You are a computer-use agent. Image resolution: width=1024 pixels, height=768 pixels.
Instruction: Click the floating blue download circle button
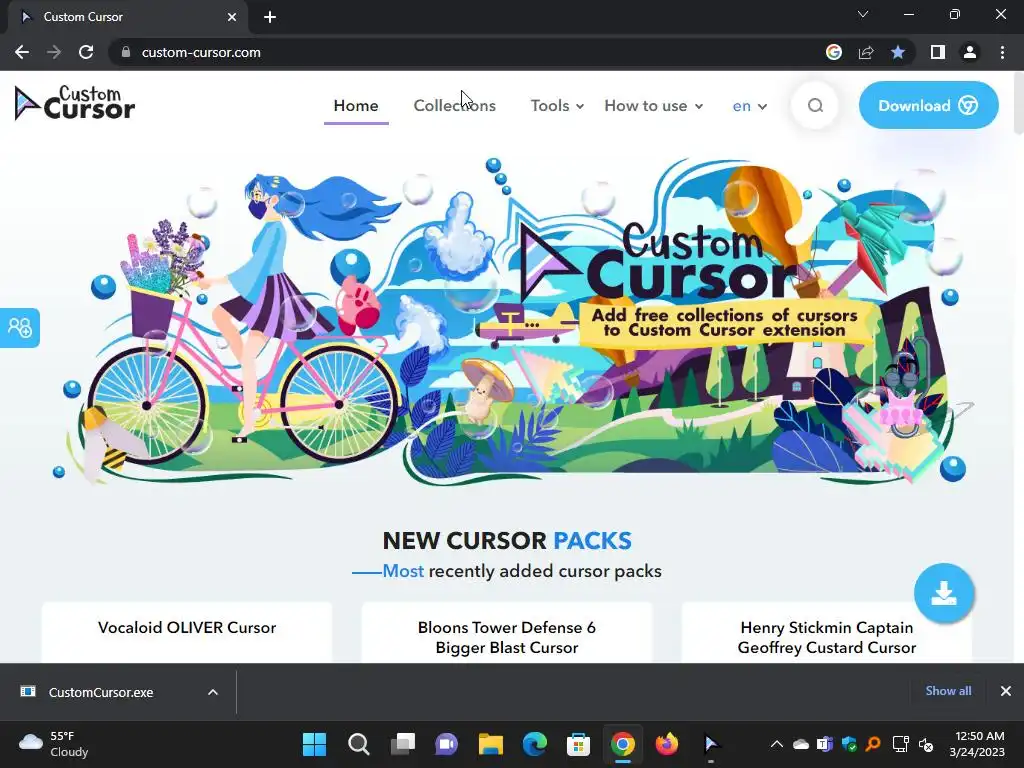944,593
